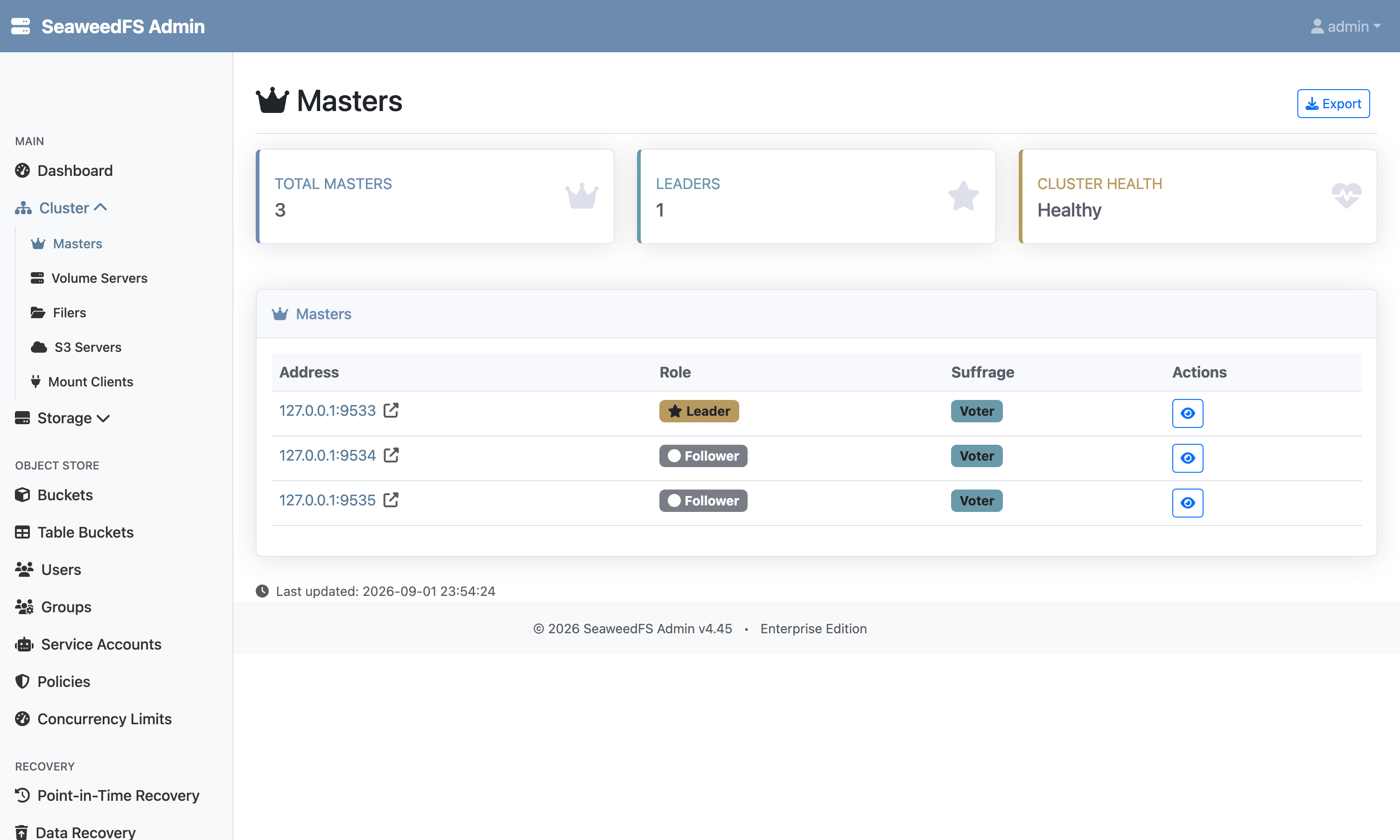This screenshot has height=840, width=1400.
Task: Click the Point-in-Time Recovery history icon
Action: click(22, 795)
